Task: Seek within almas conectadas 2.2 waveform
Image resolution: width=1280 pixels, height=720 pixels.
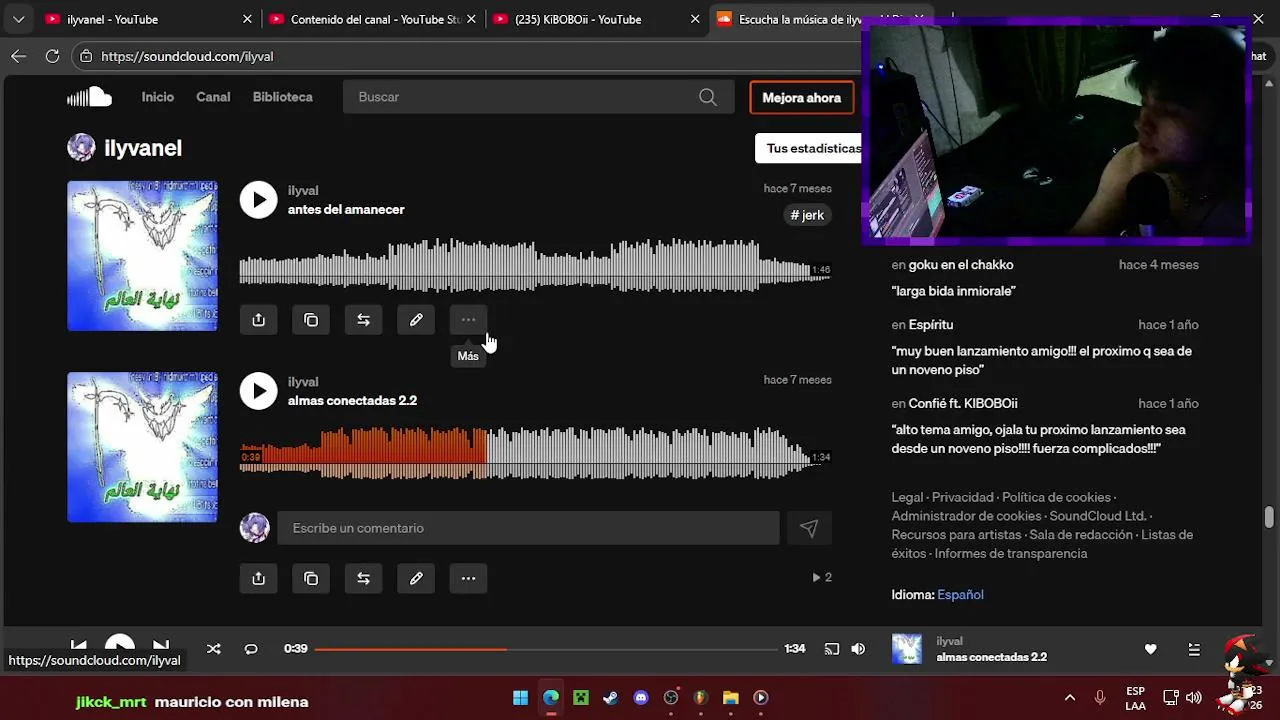Action: tap(535, 455)
